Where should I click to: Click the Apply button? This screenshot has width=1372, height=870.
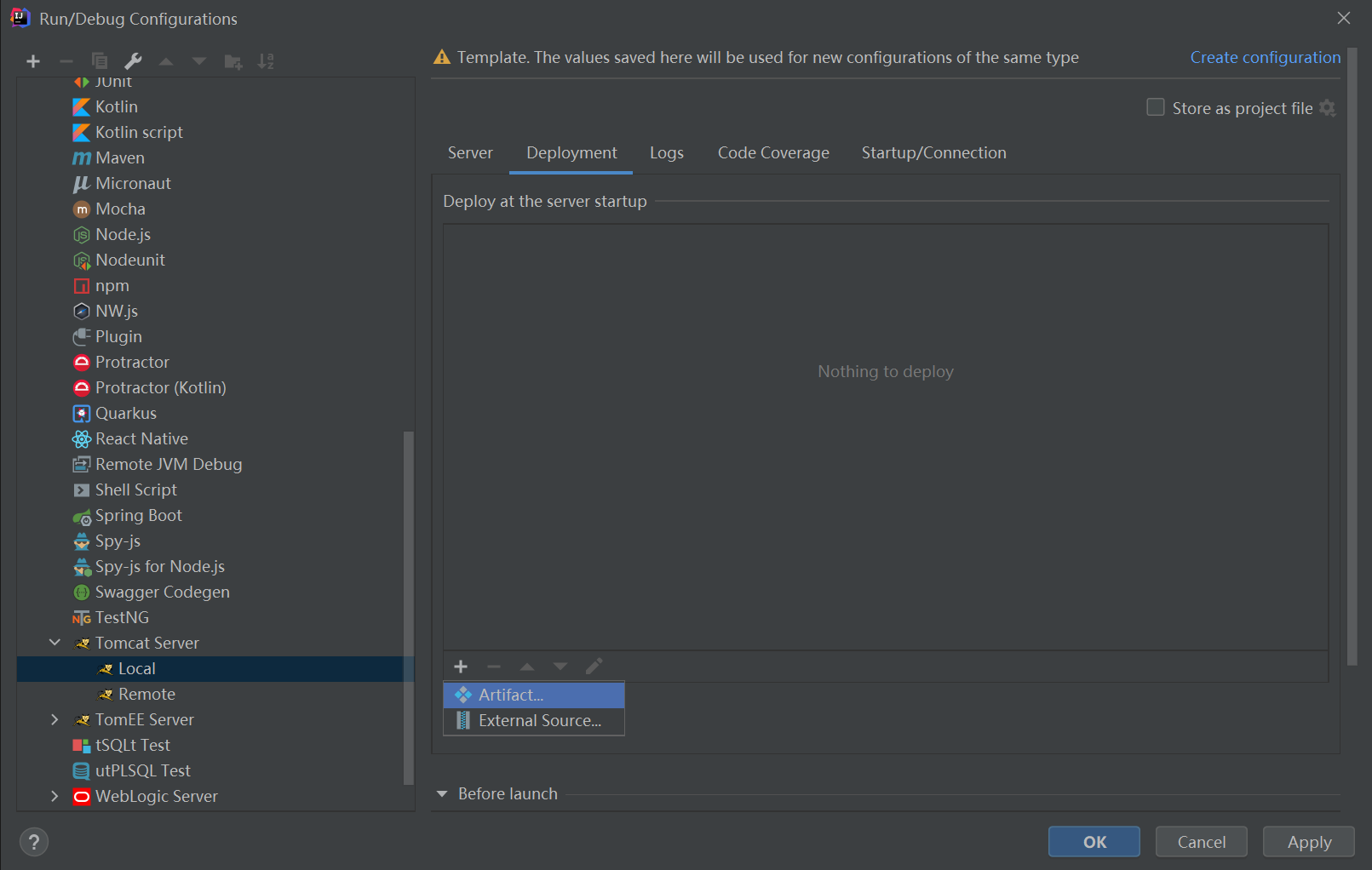[x=1309, y=842]
